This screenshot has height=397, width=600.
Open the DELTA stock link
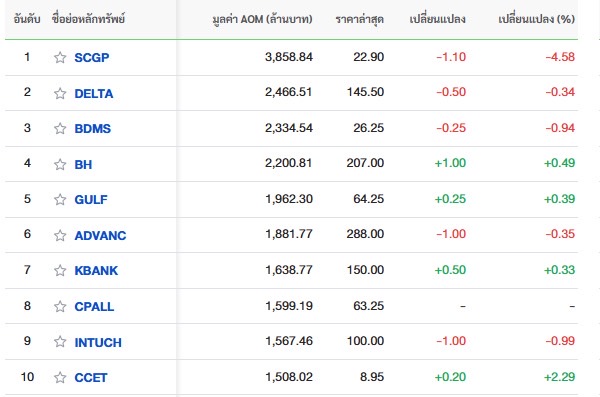click(x=94, y=93)
